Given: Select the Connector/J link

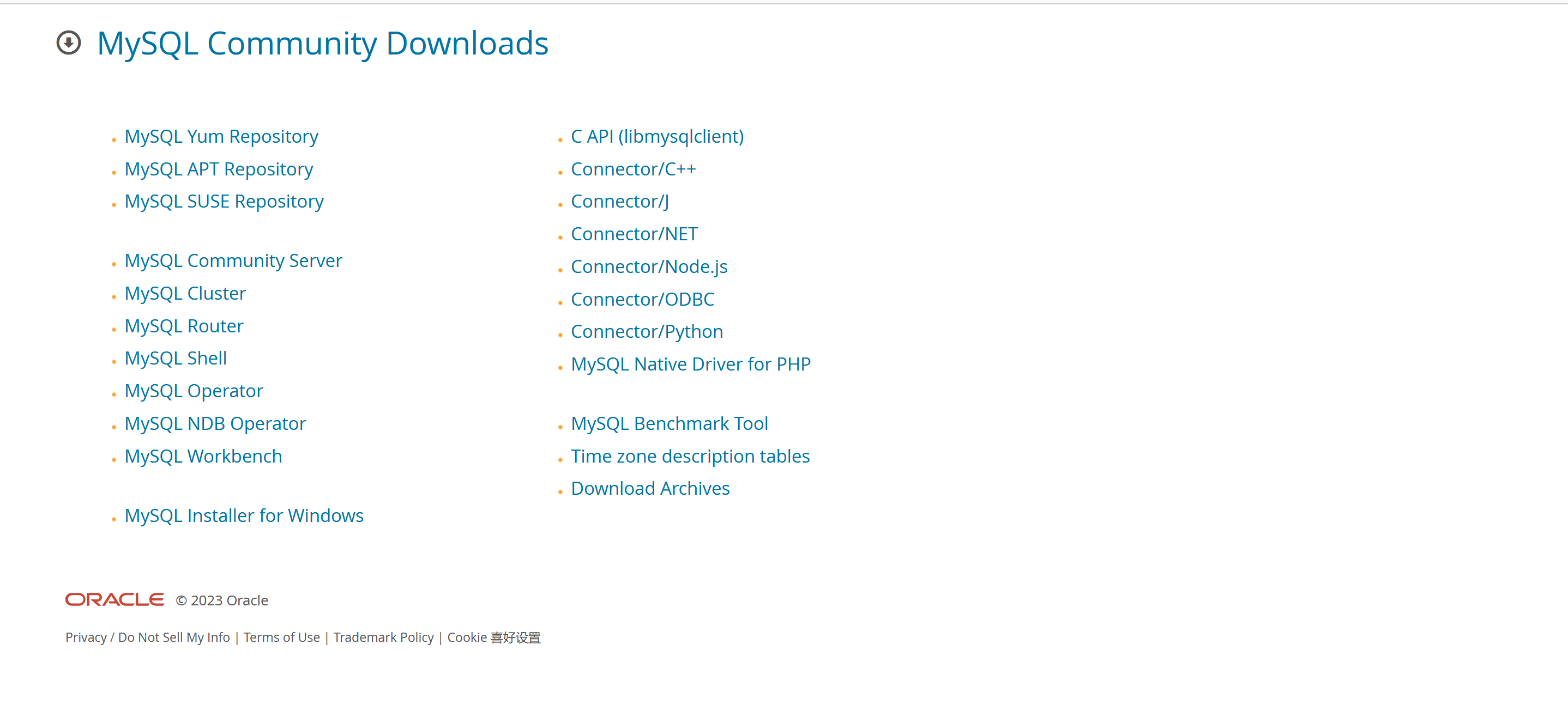Looking at the screenshot, I should tap(620, 202).
